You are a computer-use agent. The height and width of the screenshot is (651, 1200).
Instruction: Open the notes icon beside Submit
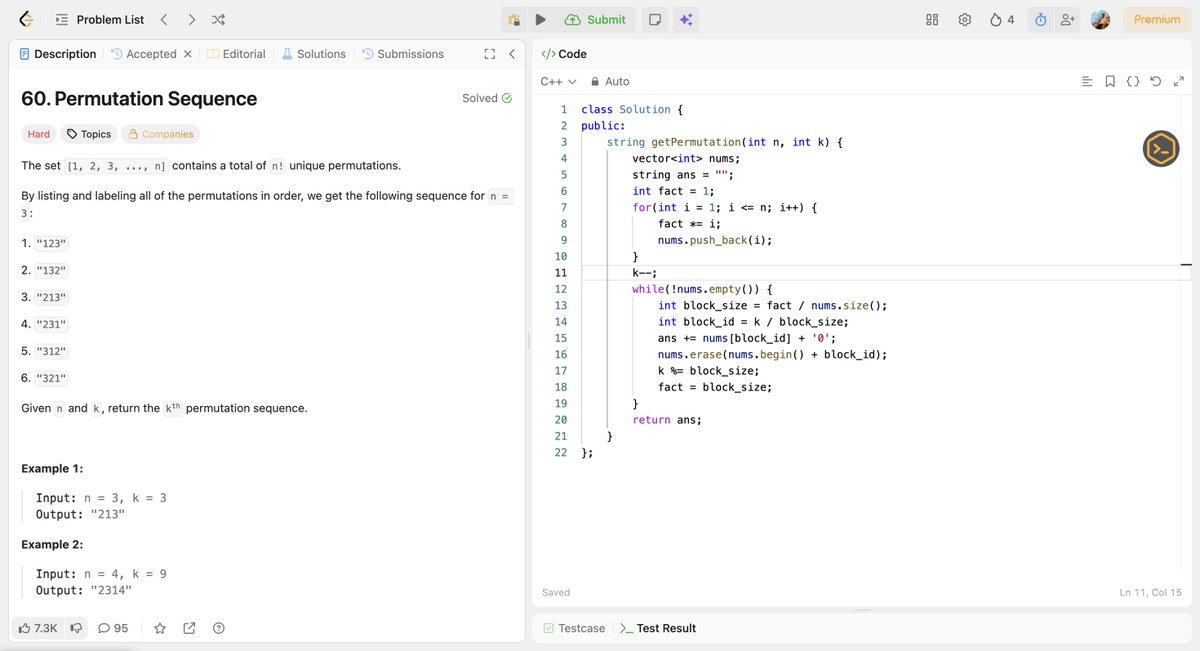(654, 19)
